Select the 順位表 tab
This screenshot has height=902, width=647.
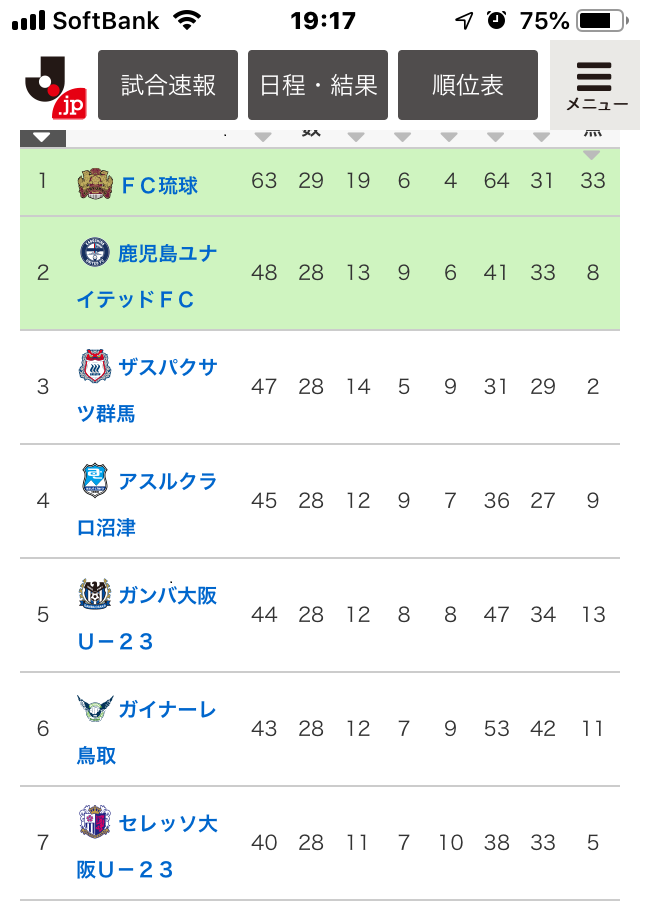[x=468, y=85]
